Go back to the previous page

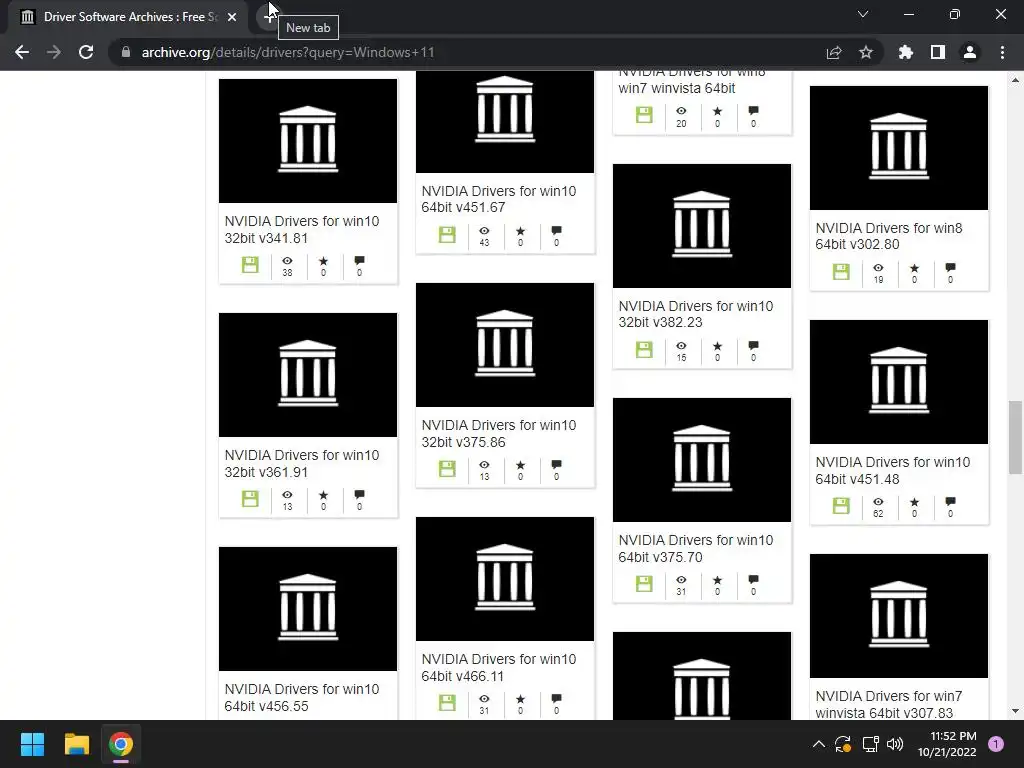(22, 52)
